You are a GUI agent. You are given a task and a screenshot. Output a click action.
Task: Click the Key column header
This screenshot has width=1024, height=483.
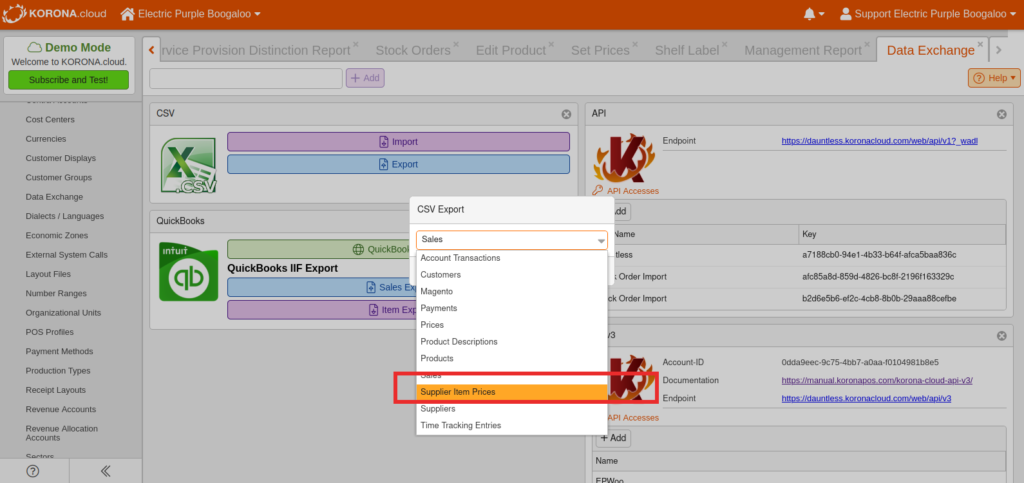pos(902,234)
